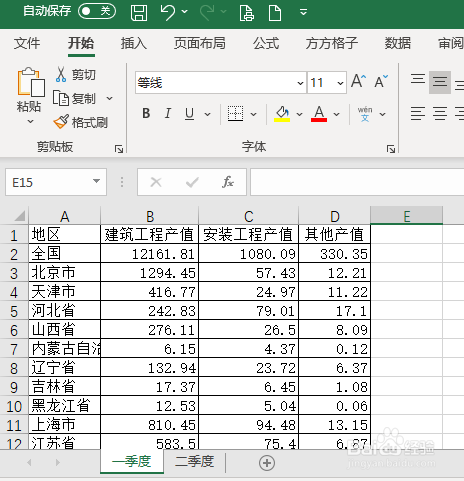The width and height of the screenshot is (464, 481).
Task: Expand the Name Box dropdown arrow
Action: pyautogui.click(x=96, y=181)
